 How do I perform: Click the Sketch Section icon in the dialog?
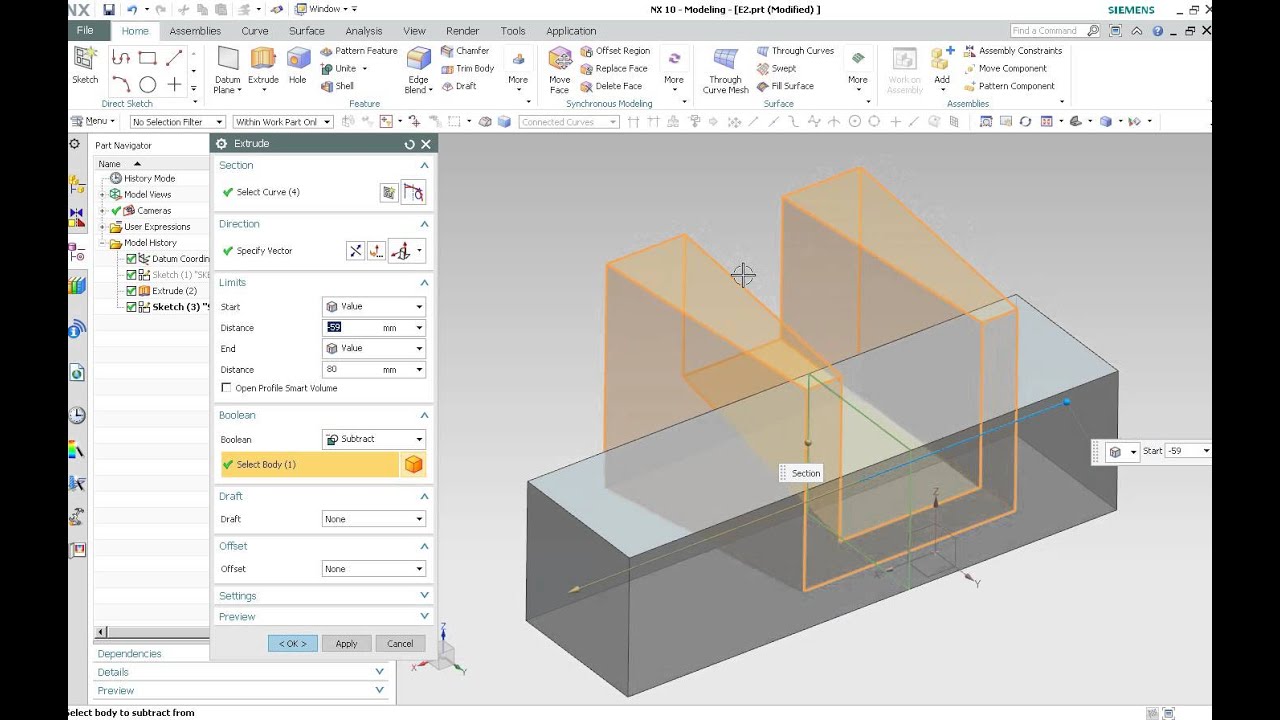pyautogui.click(x=389, y=193)
